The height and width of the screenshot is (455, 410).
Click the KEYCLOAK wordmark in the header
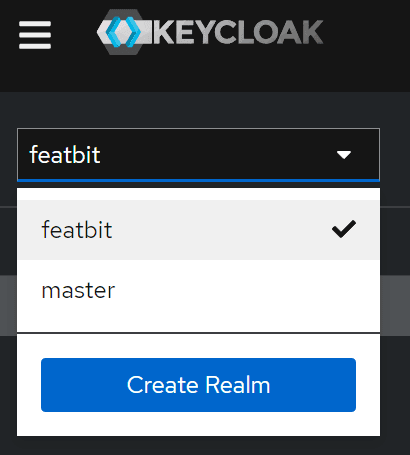tap(238, 32)
